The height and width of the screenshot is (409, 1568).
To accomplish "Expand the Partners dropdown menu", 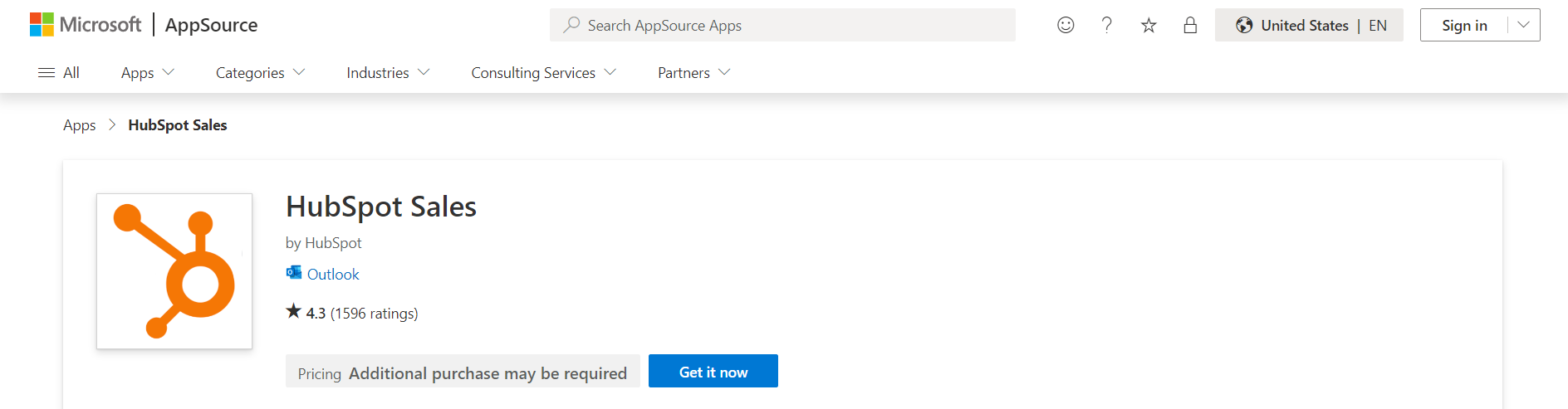I will (694, 73).
